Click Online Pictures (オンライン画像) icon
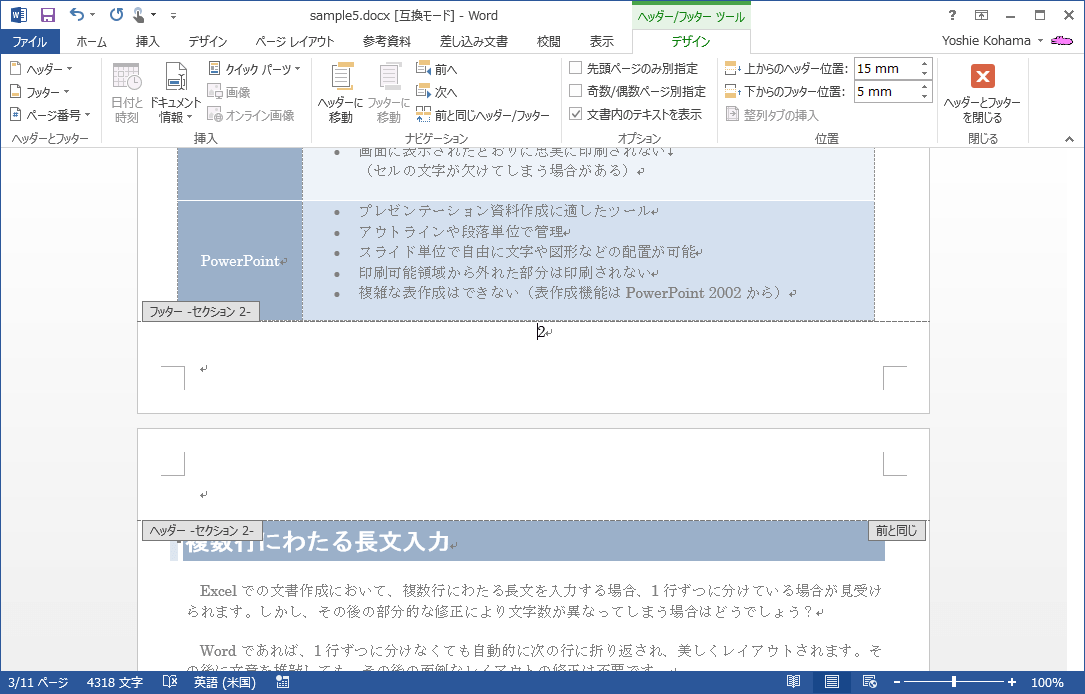 click(x=251, y=115)
